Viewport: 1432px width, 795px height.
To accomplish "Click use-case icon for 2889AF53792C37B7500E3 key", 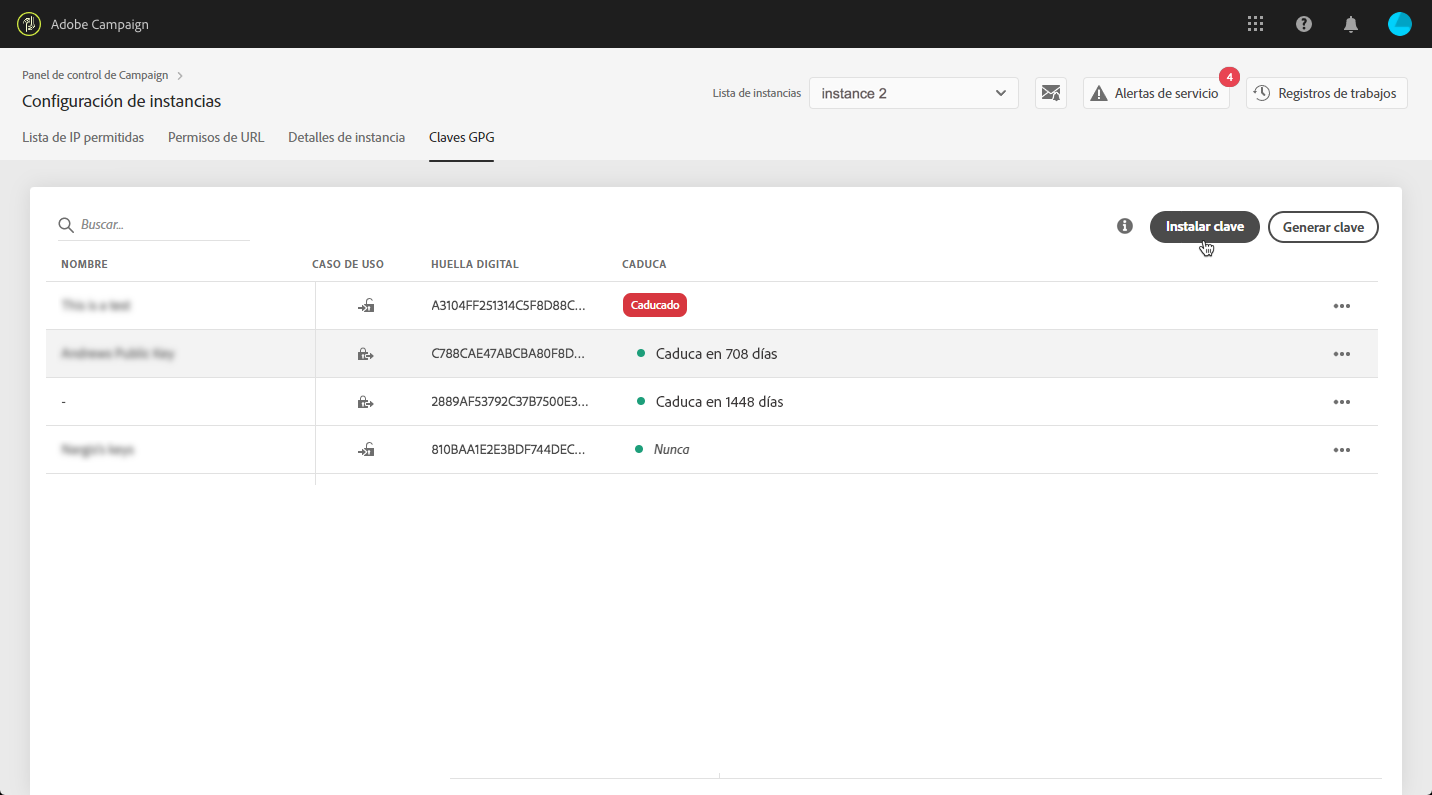I will pyautogui.click(x=366, y=402).
